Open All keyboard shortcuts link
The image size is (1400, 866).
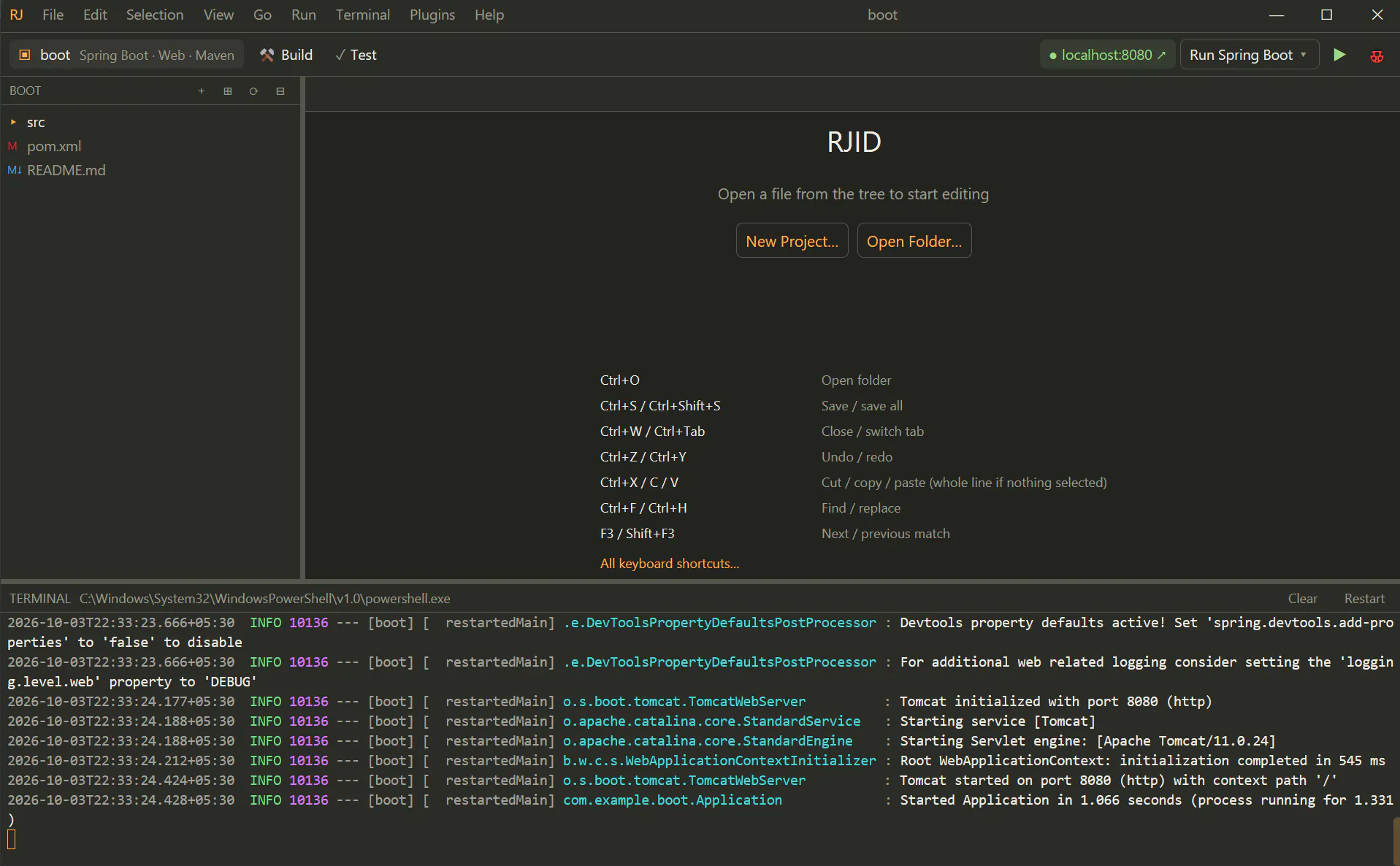669,564
